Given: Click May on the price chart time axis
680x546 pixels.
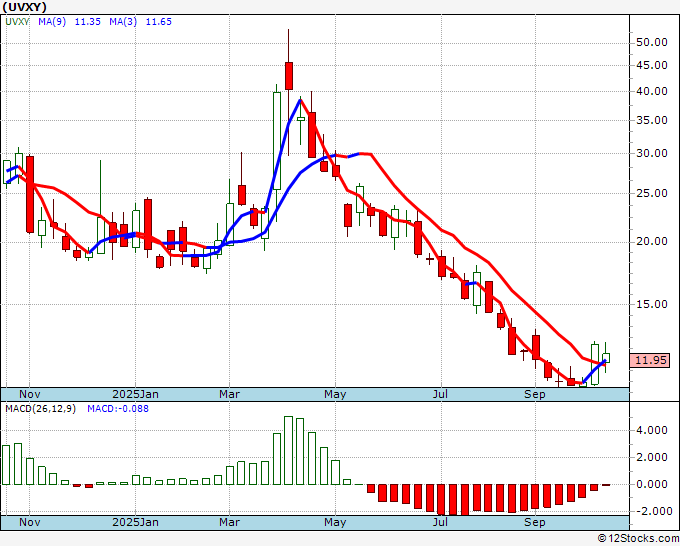Looking at the screenshot, I should (x=335, y=394).
